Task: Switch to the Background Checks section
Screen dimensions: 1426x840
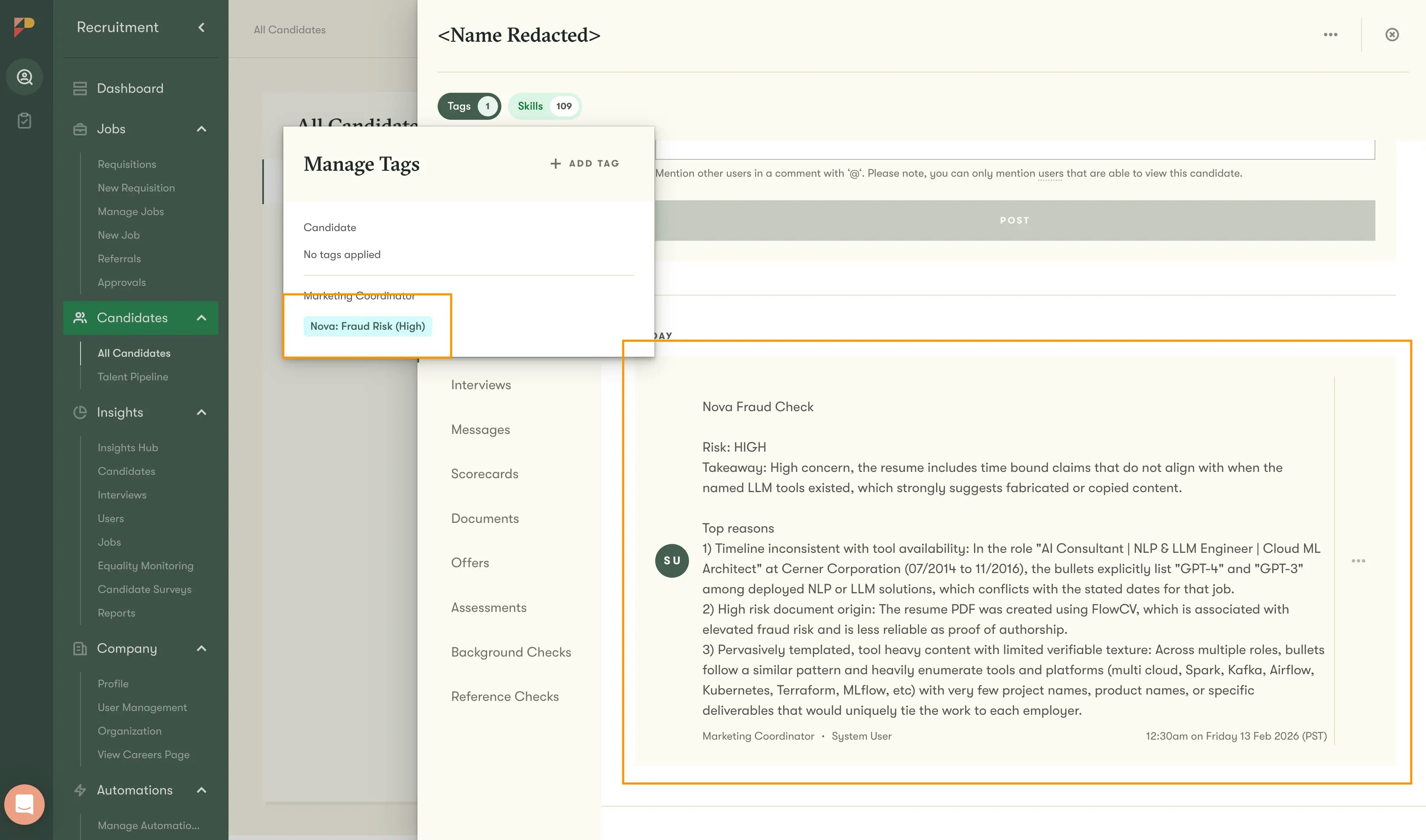Action: [511, 652]
